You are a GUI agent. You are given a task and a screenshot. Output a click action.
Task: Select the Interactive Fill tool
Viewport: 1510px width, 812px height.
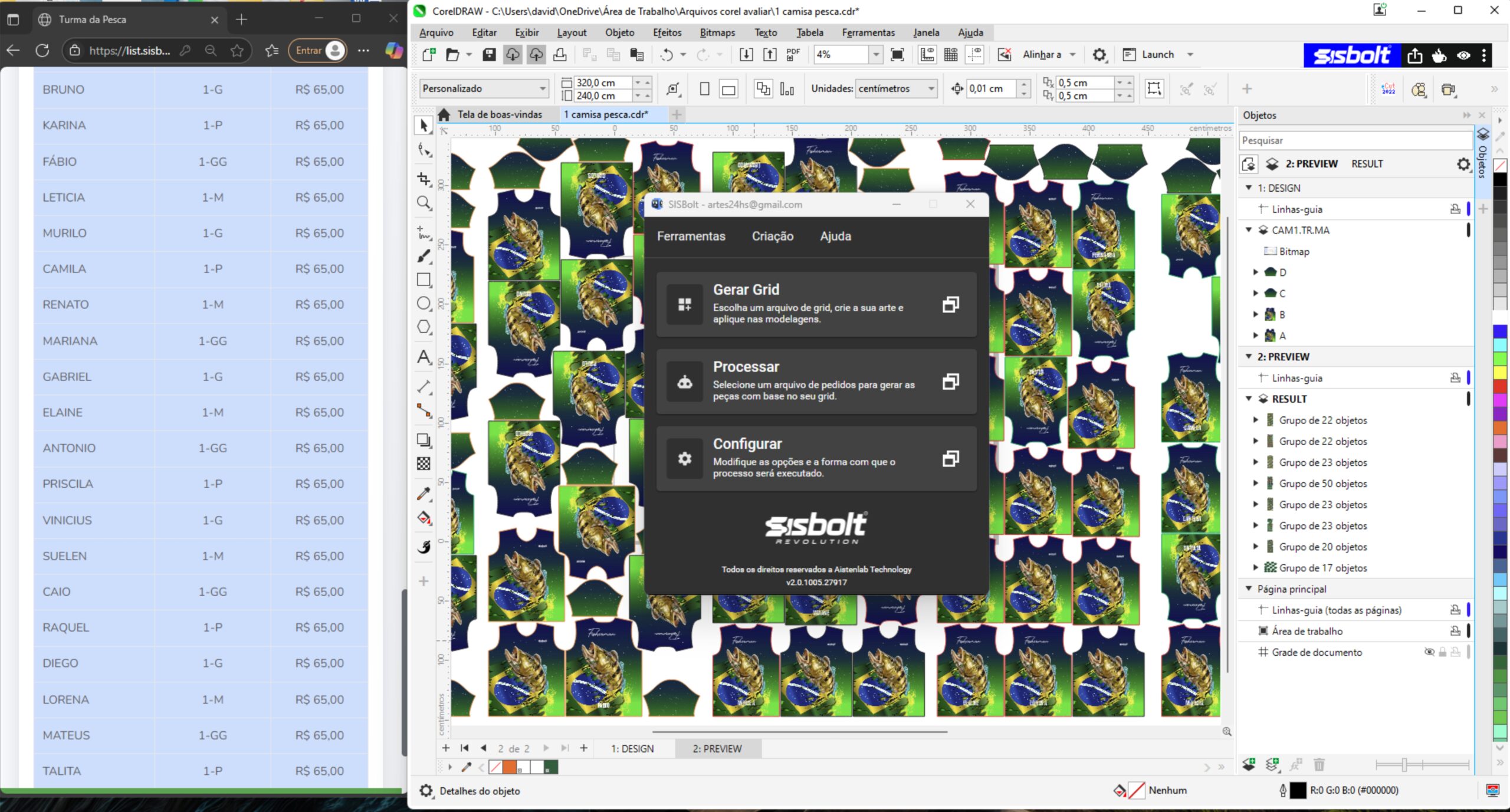424,518
